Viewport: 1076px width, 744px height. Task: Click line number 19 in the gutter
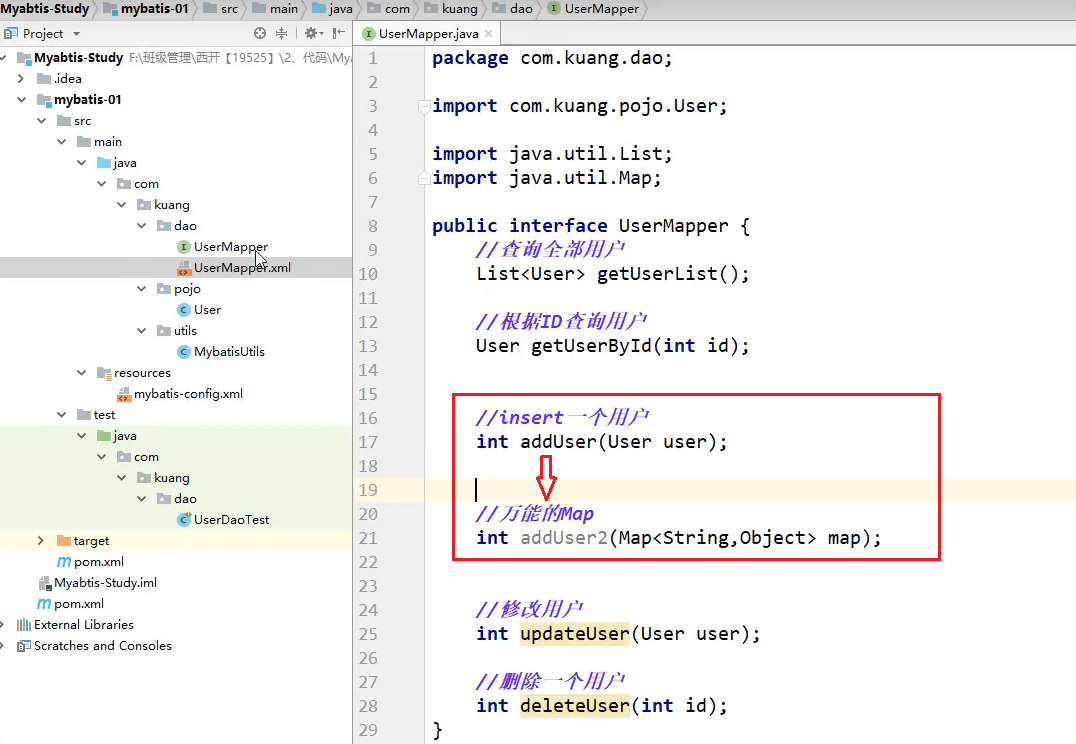(x=368, y=490)
